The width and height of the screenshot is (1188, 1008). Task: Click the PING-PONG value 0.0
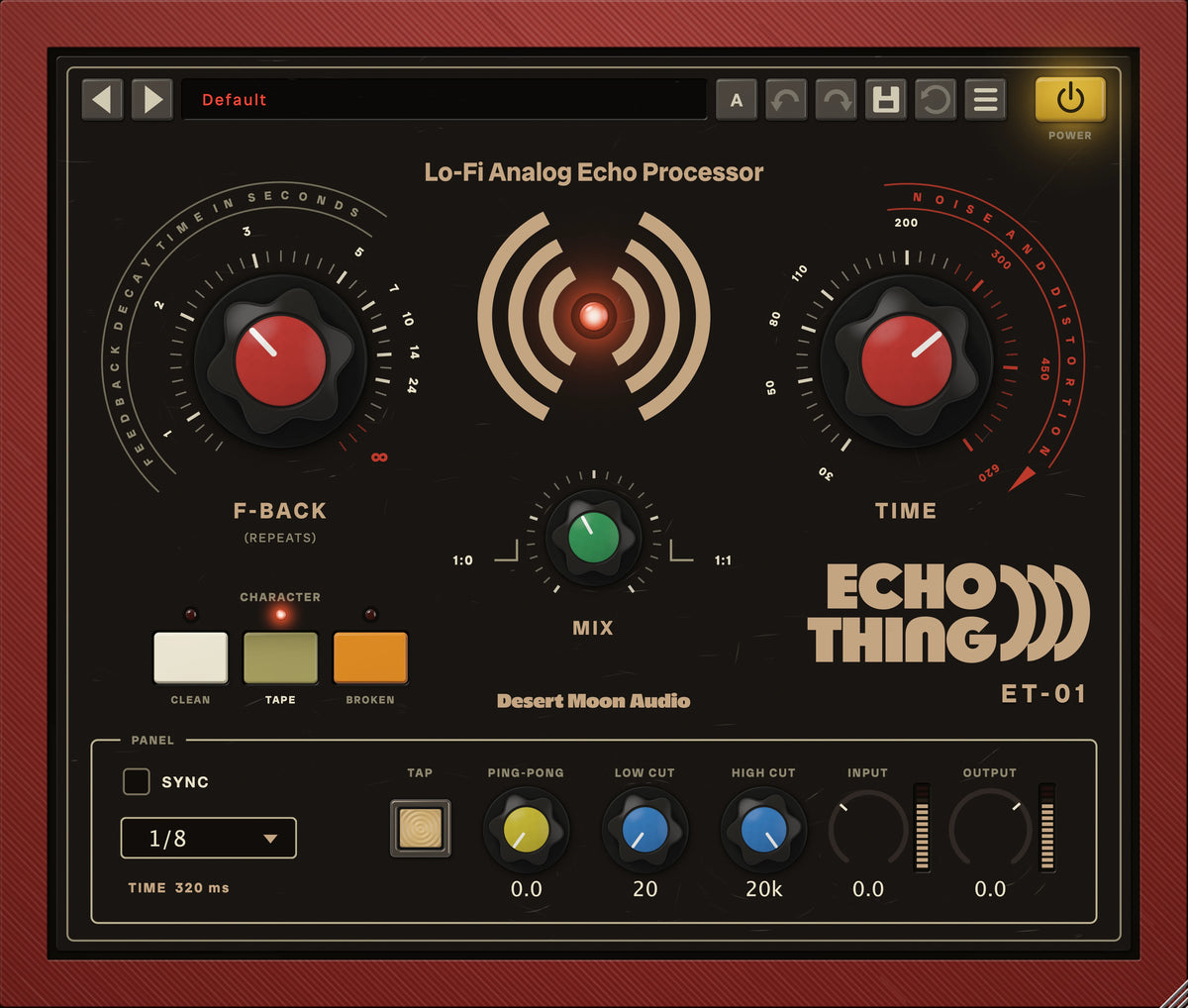coord(526,889)
